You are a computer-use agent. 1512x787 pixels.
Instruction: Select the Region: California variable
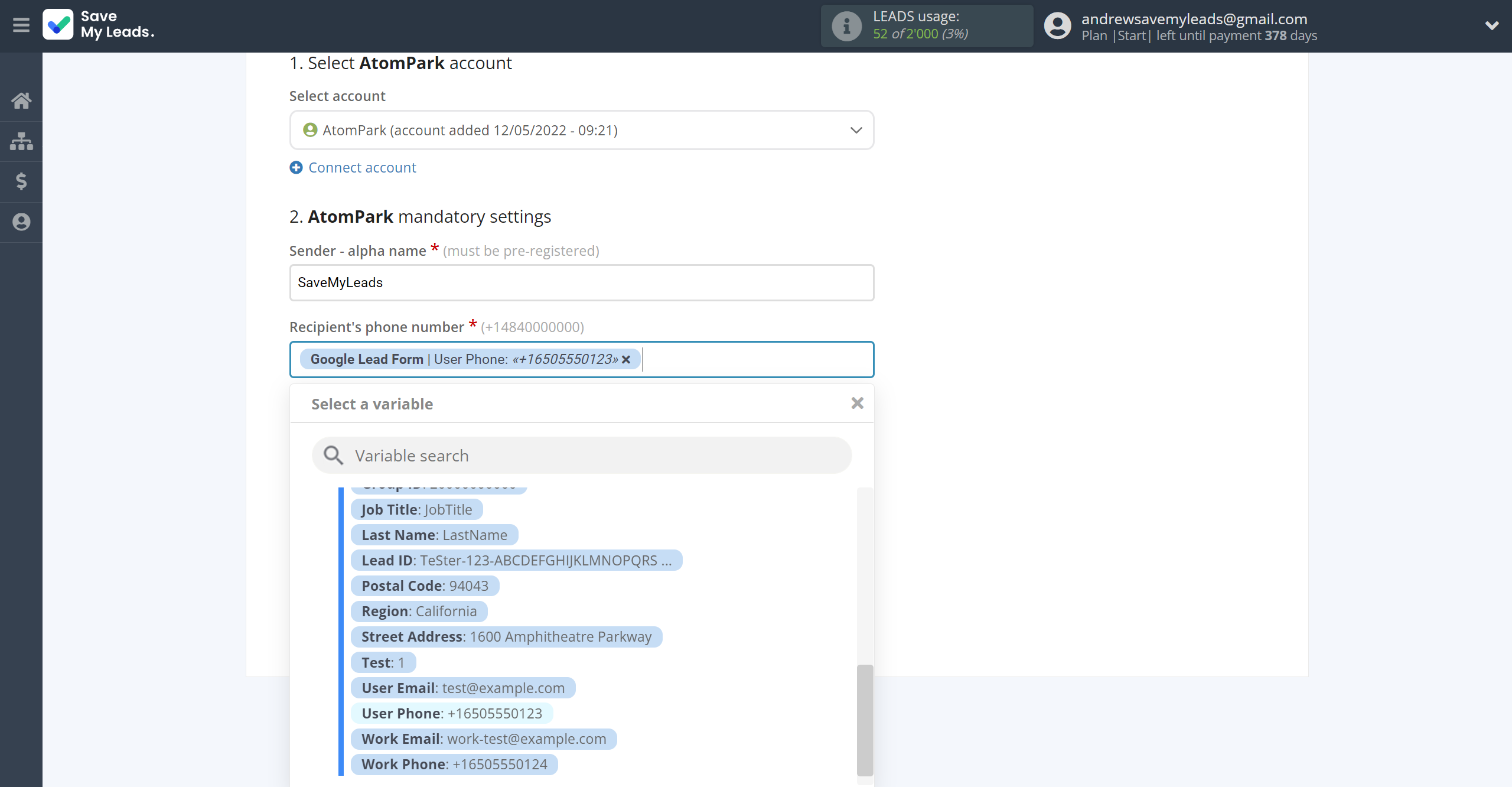419,611
